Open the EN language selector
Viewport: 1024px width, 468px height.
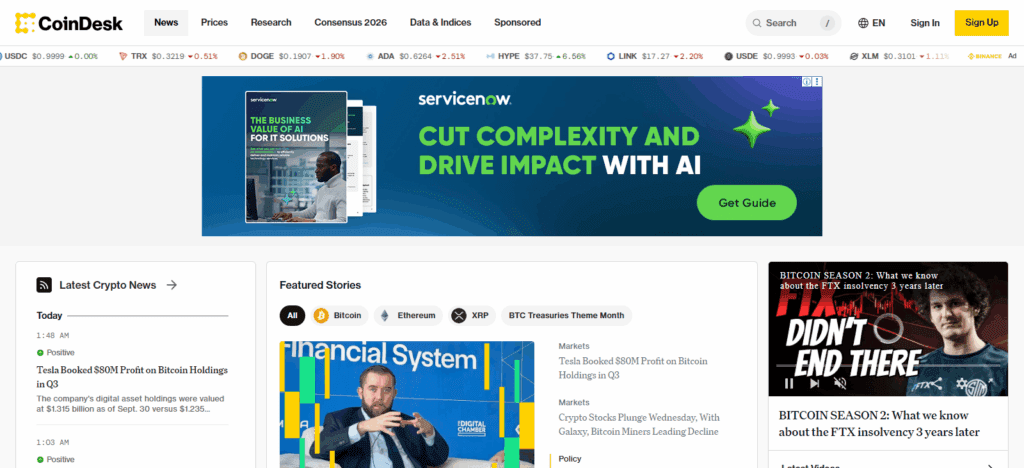871,23
